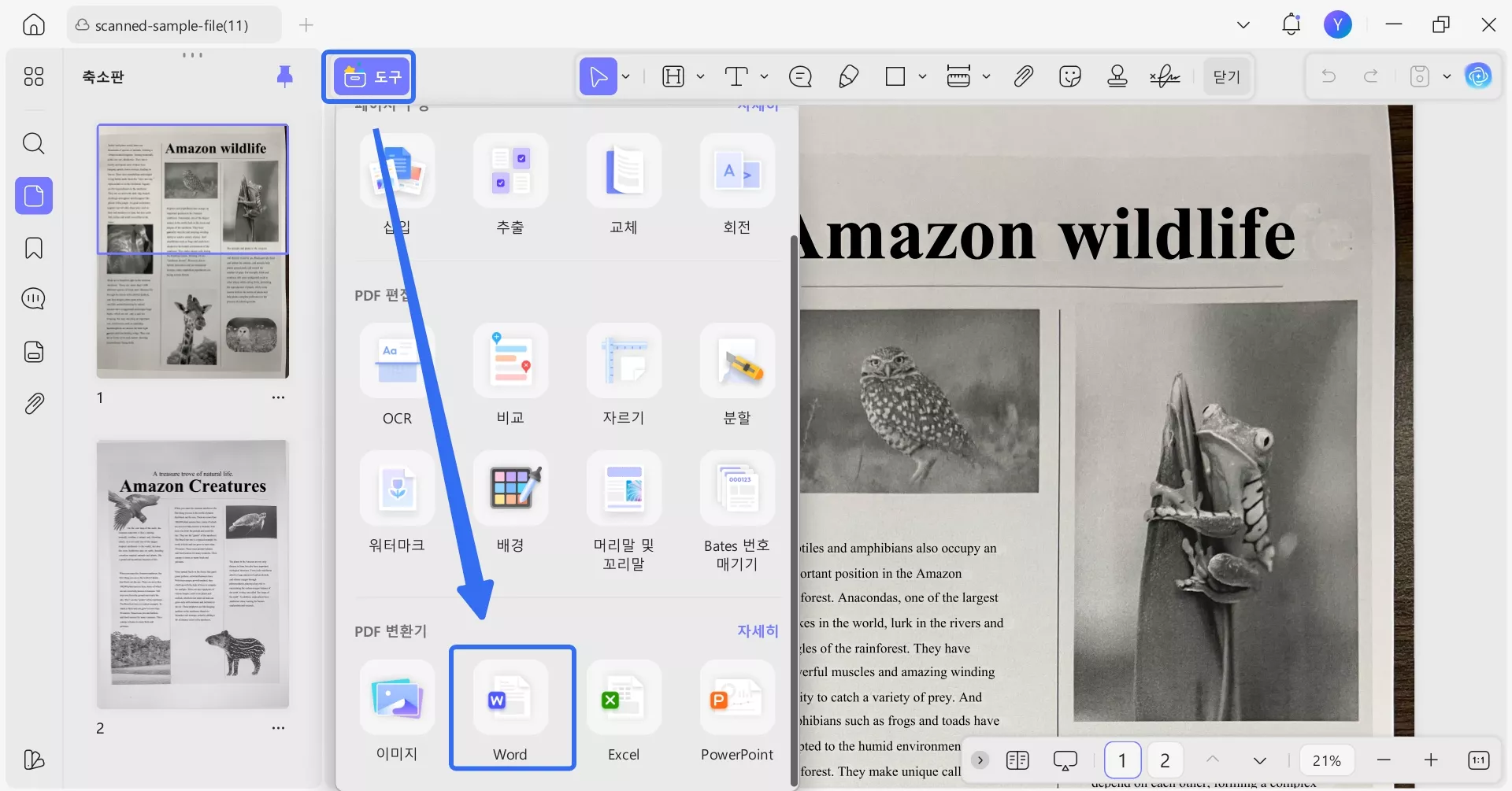Set zoom to actual size 1:1
This screenshot has height=791, width=1512.
1478,760
